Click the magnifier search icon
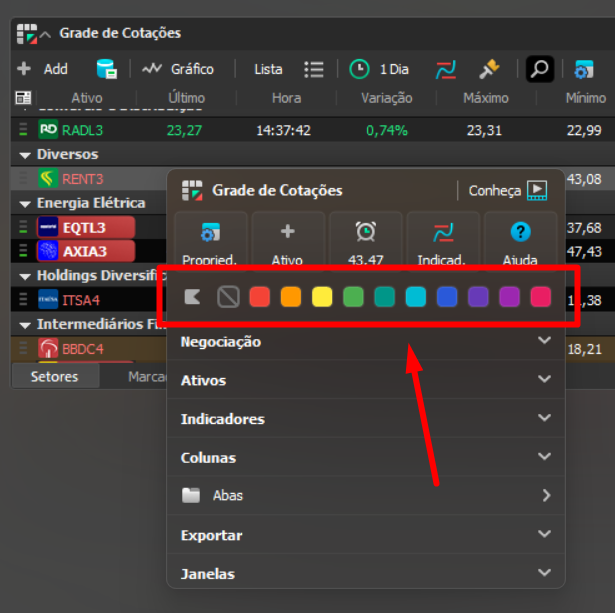This screenshot has height=613, width=615. (540, 69)
